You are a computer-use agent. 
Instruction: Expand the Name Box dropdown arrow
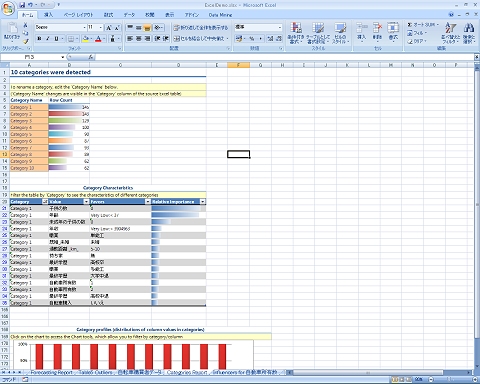coord(62,57)
